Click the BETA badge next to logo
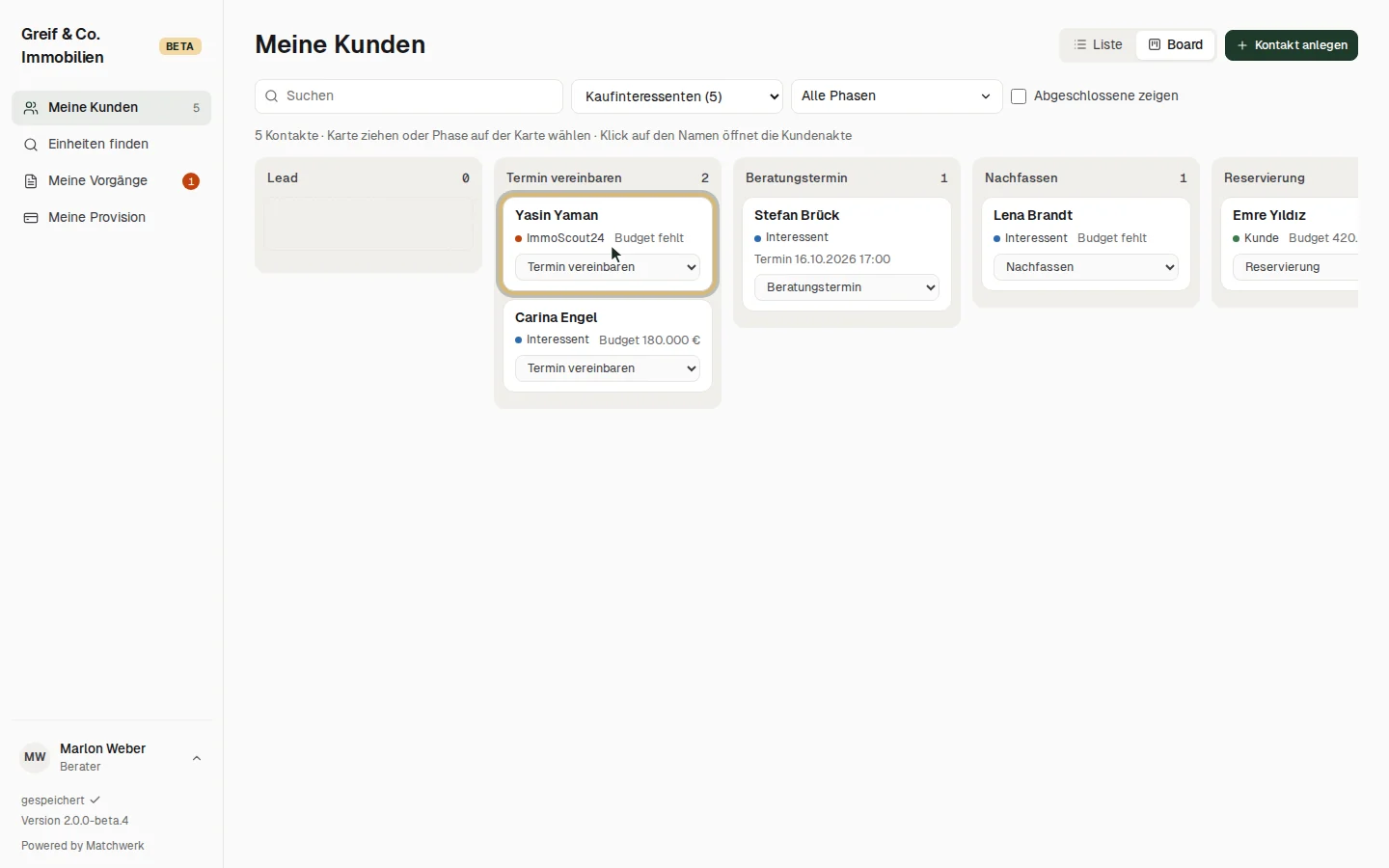 pos(179,46)
